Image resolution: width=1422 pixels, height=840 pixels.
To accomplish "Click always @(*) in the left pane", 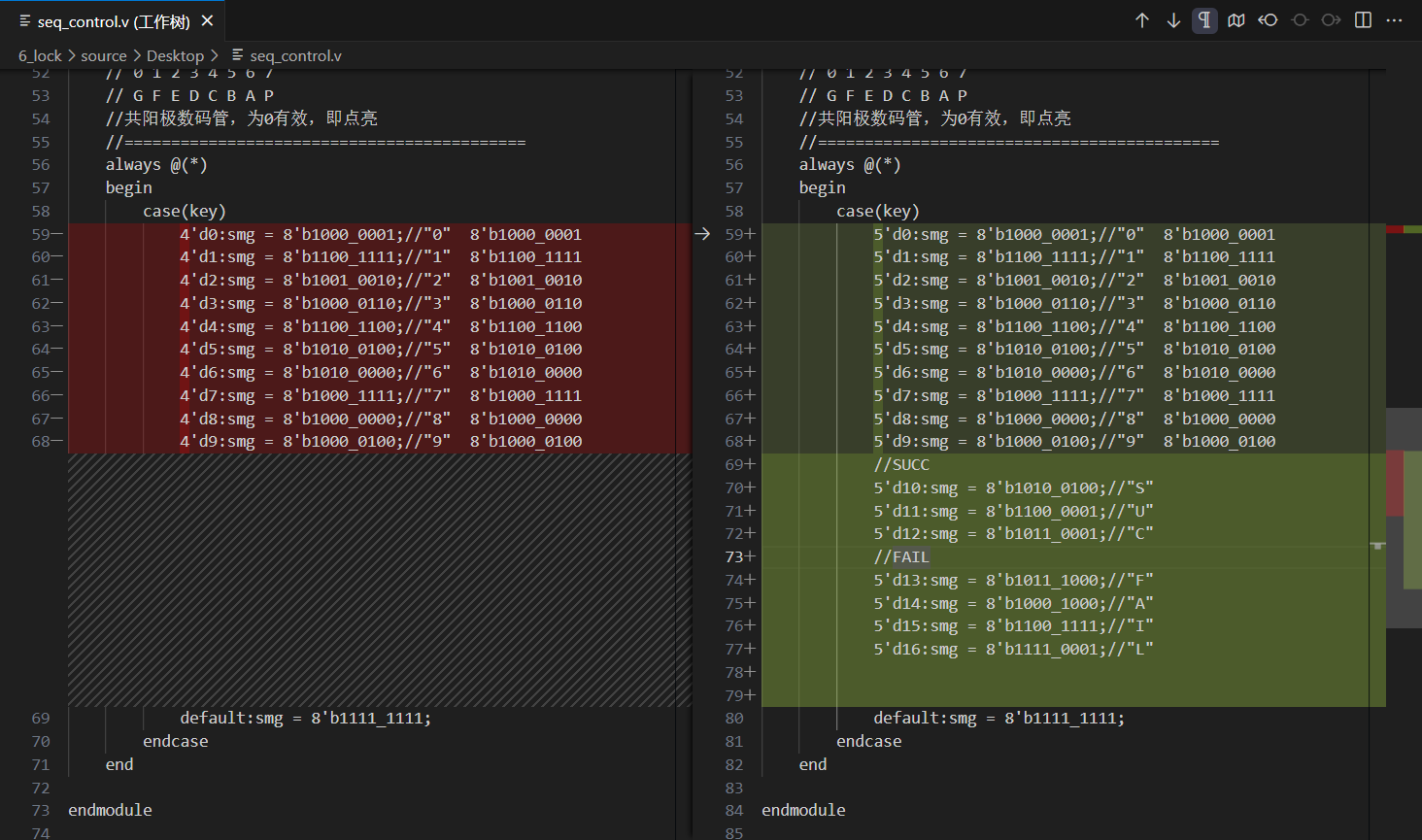I will 156,165.
